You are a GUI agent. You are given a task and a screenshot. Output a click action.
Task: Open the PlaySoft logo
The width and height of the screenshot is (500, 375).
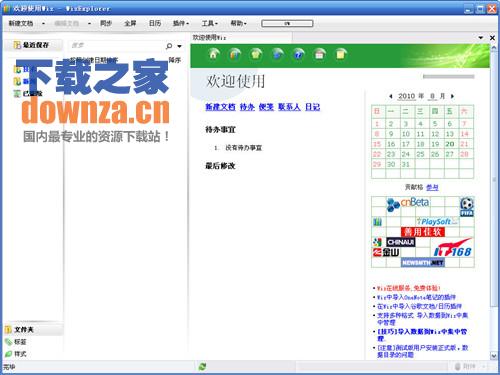click(437, 221)
